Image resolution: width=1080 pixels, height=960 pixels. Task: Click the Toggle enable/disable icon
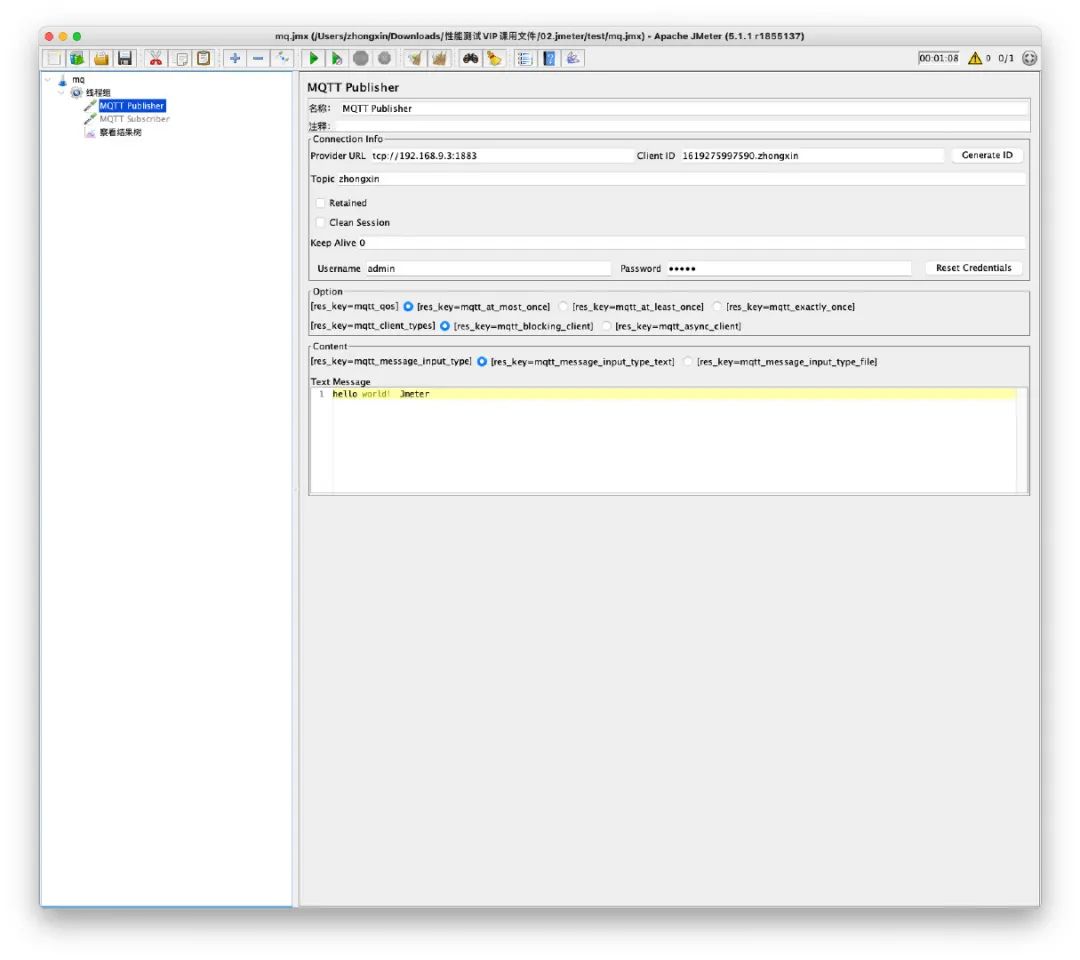[x=282, y=59]
